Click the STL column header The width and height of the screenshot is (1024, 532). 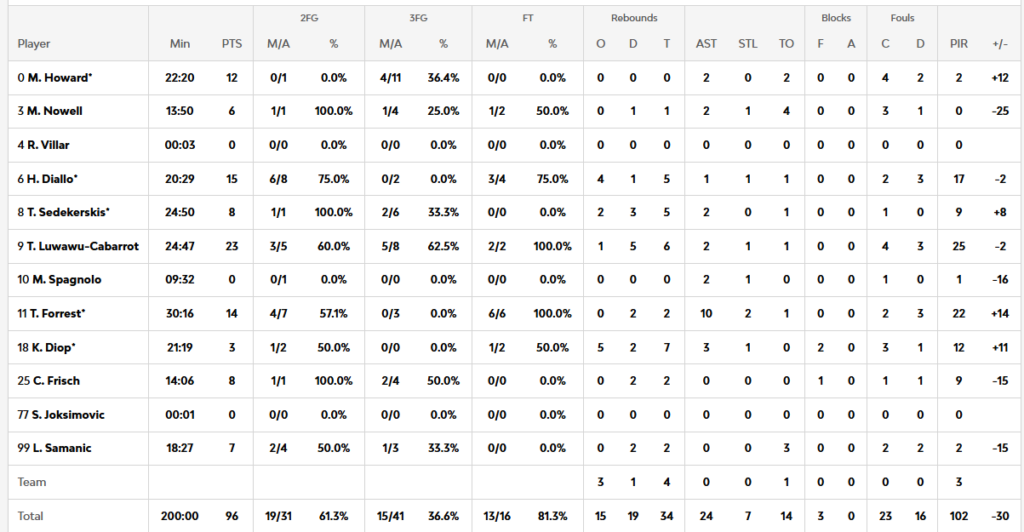(x=747, y=44)
